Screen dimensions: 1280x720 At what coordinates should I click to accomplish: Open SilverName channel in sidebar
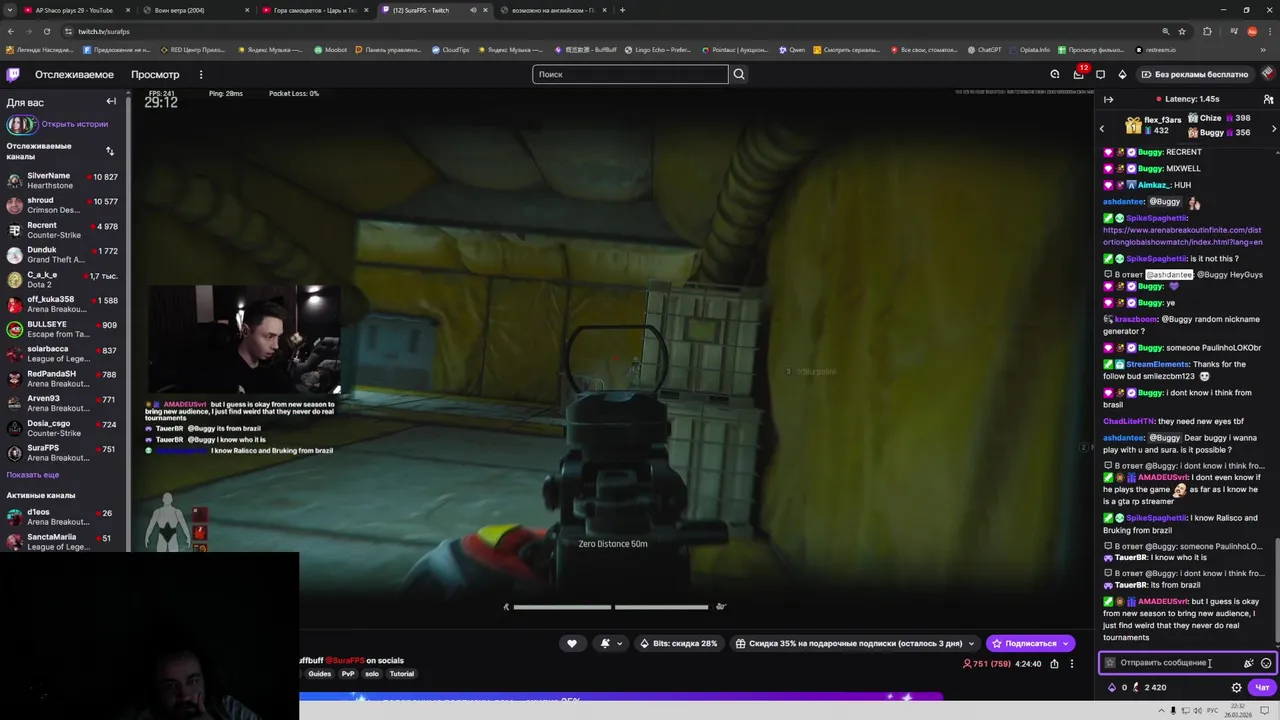click(x=64, y=180)
